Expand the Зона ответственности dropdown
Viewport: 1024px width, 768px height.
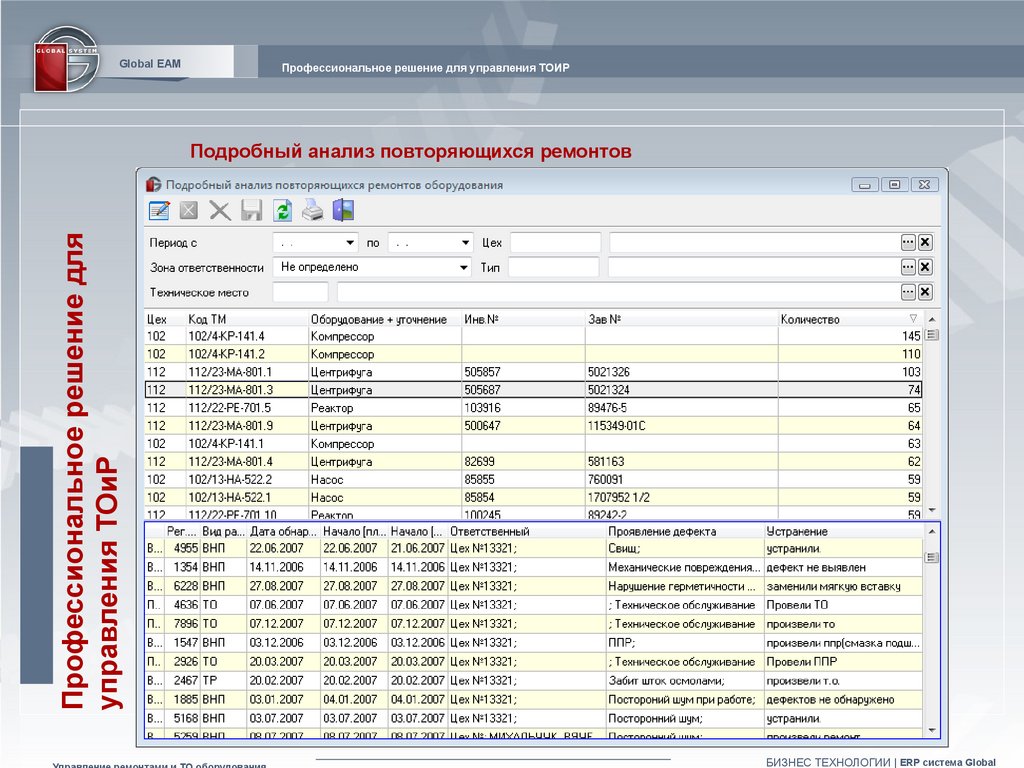[464, 267]
